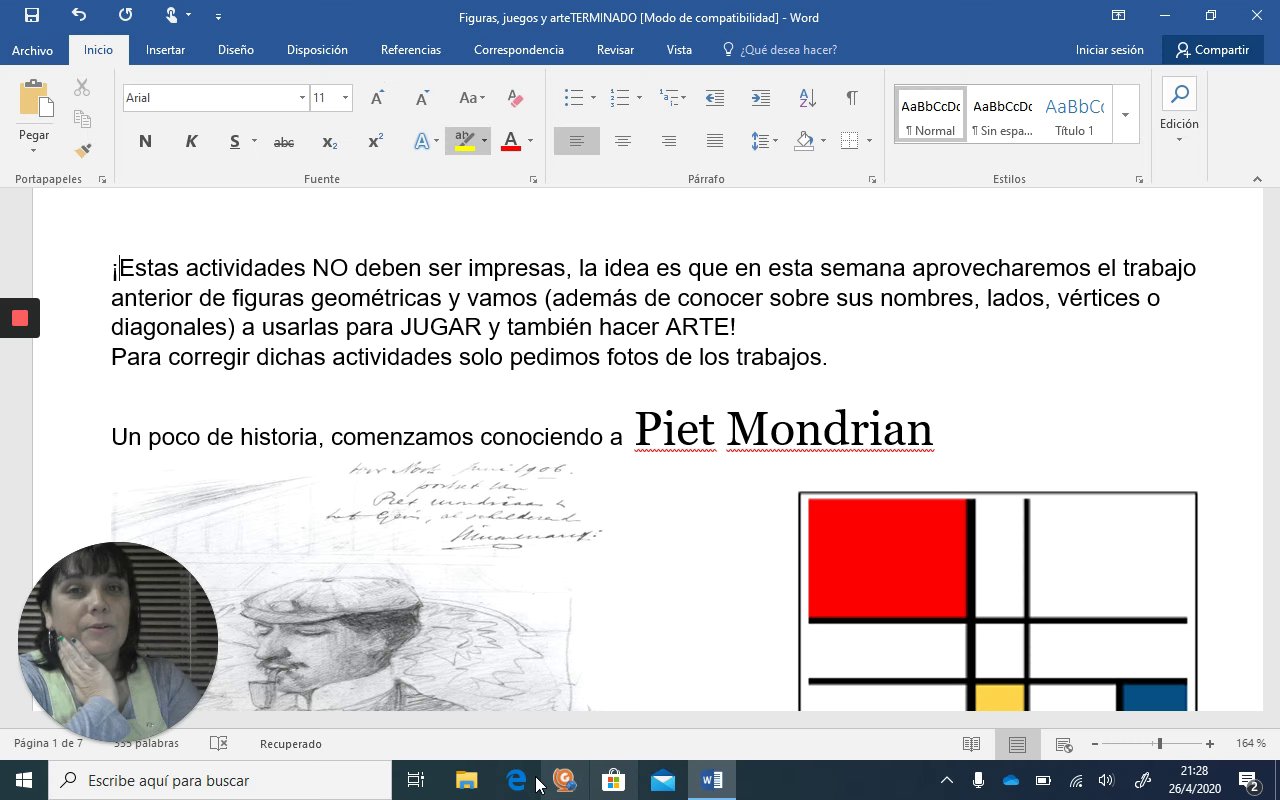Copy selection with the copy icon
Image resolution: width=1280 pixels, height=800 pixels.
[x=82, y=119]
